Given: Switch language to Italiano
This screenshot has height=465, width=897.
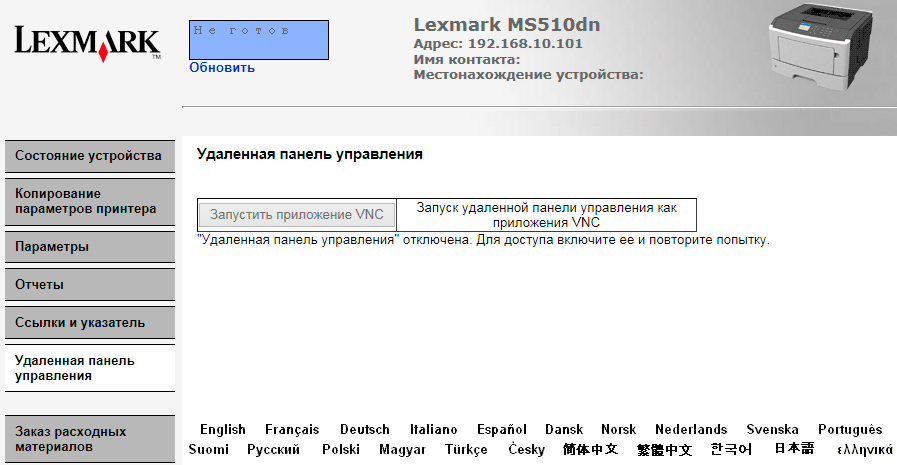Looking at the screenshot, I should tap(433, 430).
